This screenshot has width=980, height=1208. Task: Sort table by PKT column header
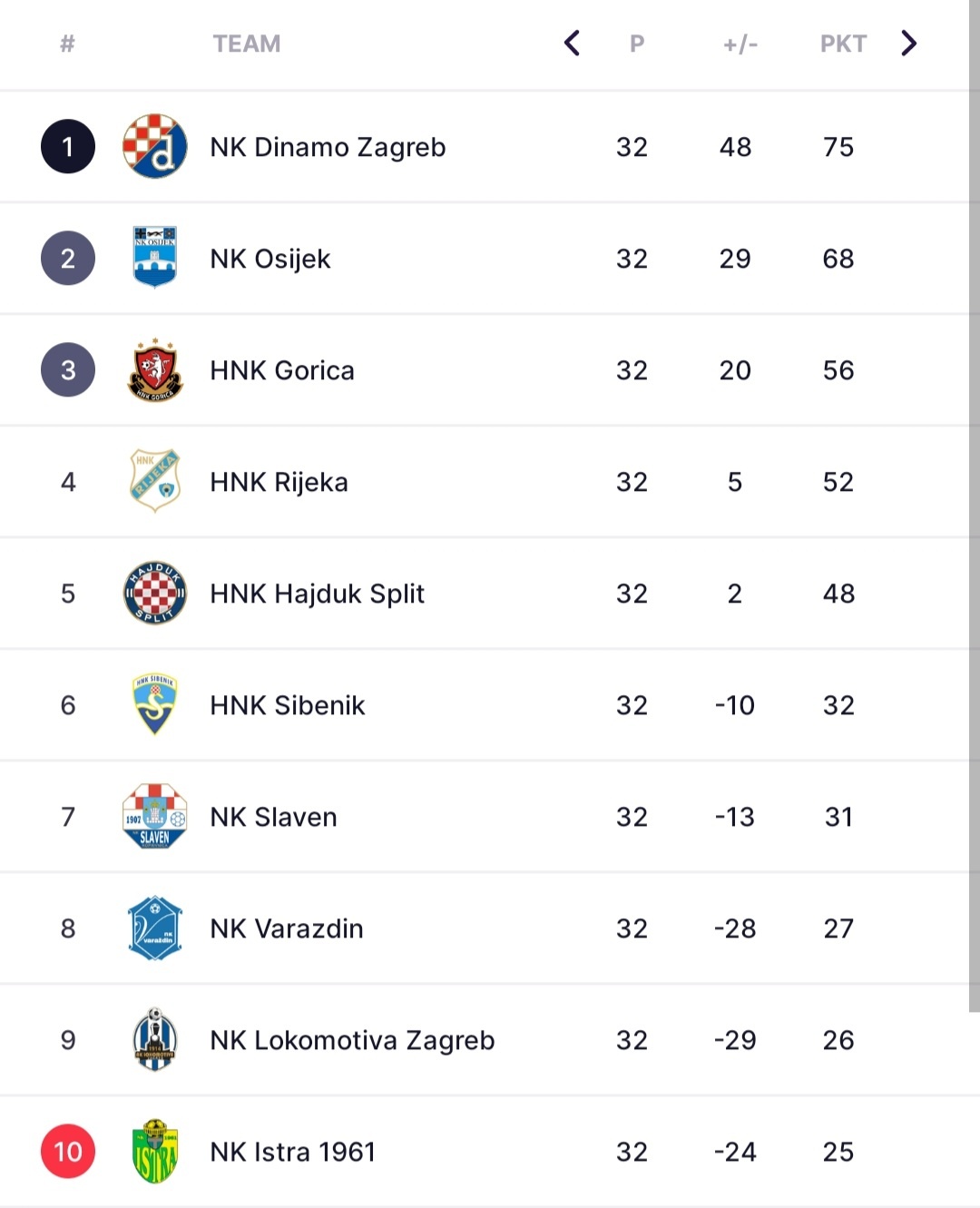pyautogui.click(x=843, y=44)
